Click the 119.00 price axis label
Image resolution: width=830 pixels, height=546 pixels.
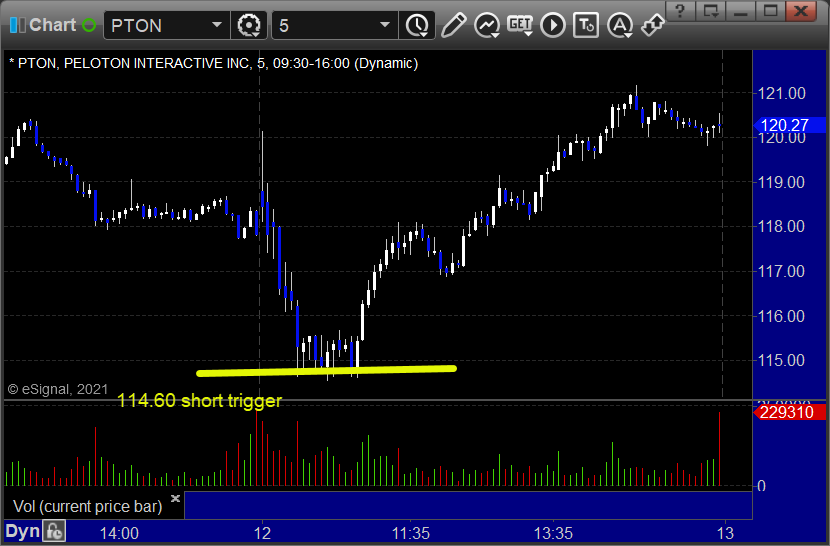[782, 183]
